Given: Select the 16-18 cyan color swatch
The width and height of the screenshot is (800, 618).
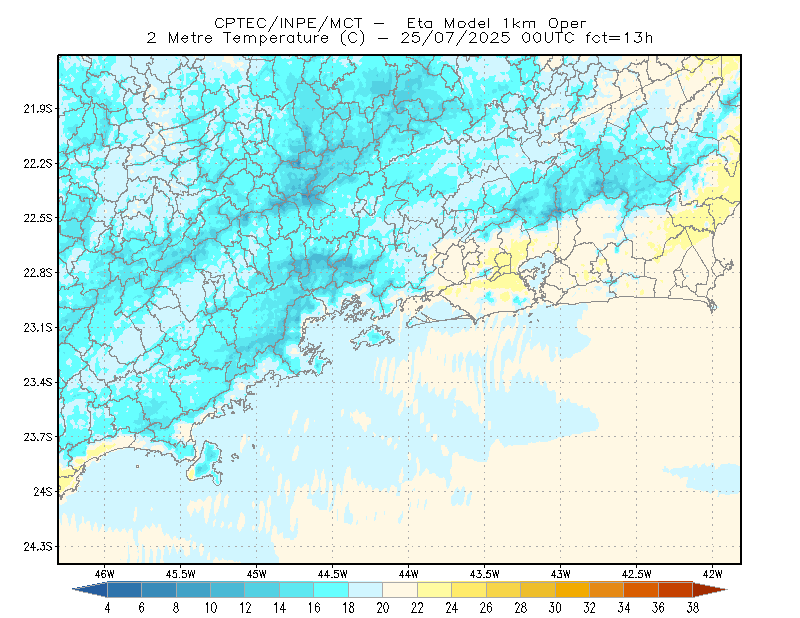Looking at the screenshot, I should [331, 590].
